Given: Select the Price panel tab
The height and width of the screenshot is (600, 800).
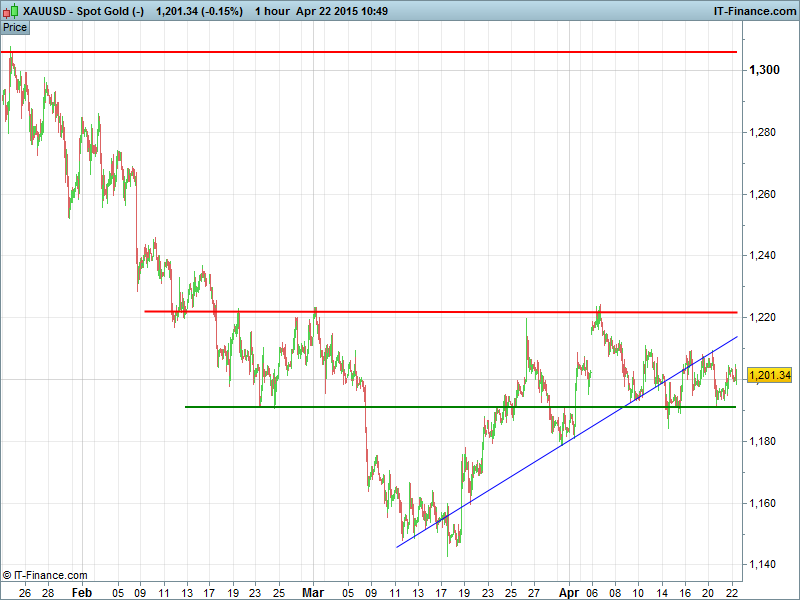Looking at the screenshot, I should click(15, 27).
